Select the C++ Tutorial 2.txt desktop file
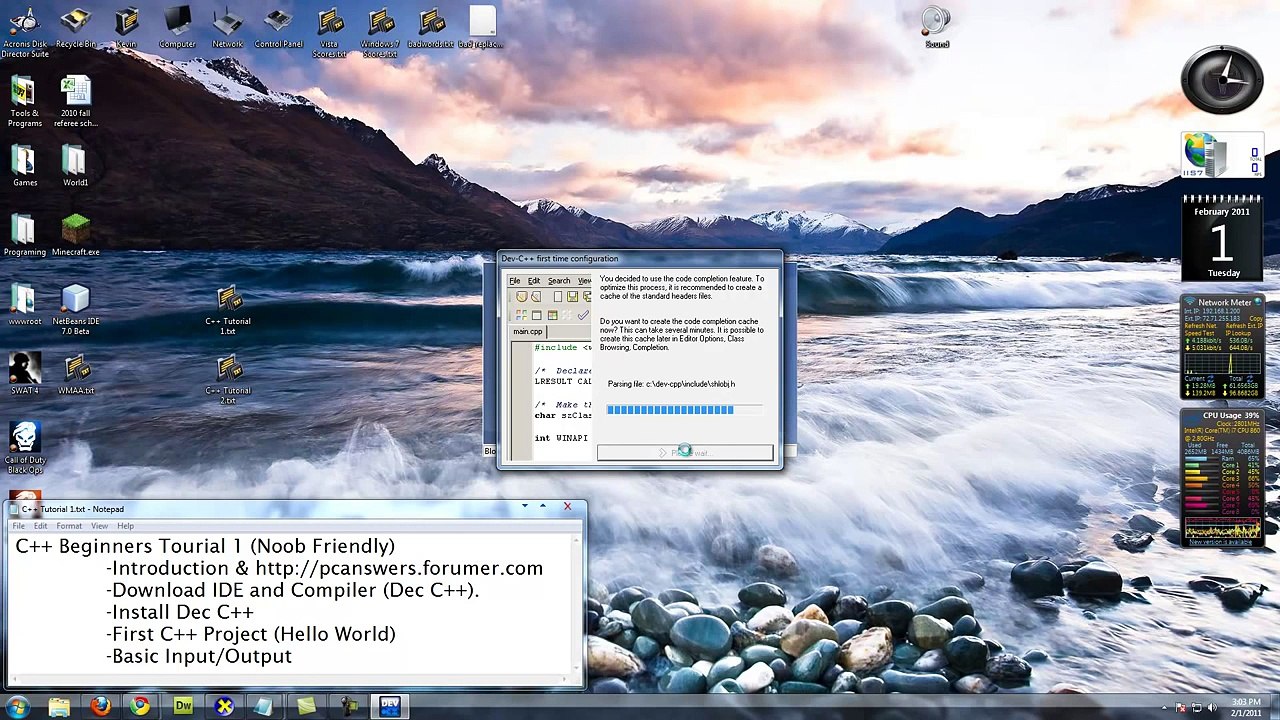 [x=228, y=380]
